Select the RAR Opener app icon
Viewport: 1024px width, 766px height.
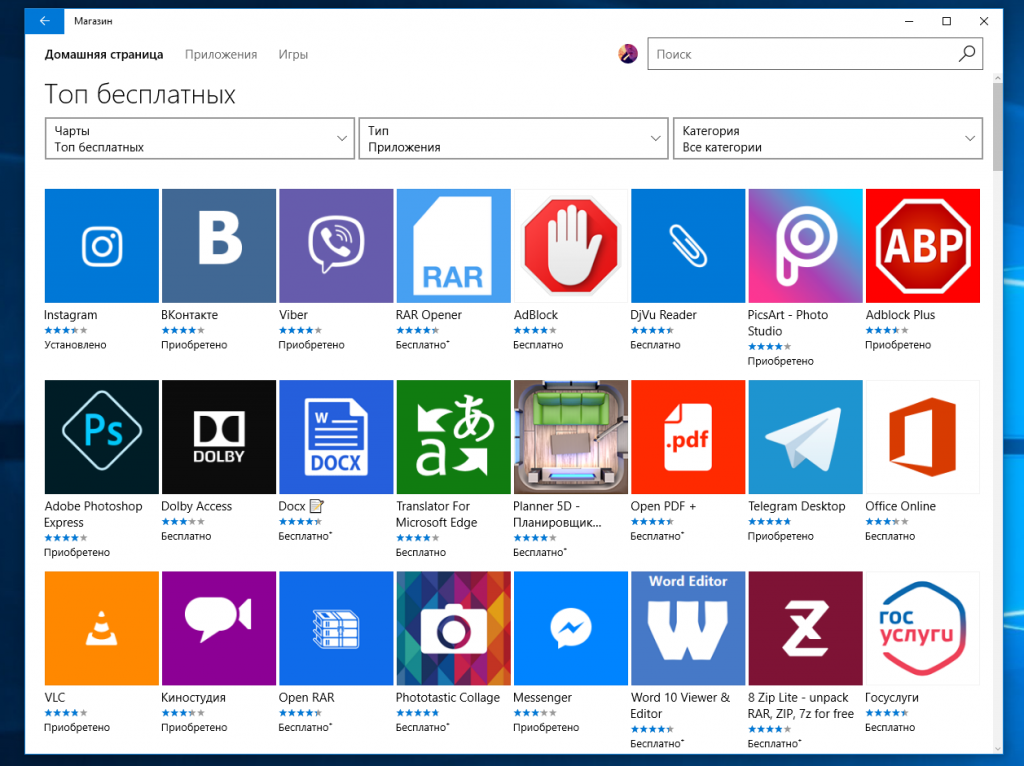pyautogui.click(x=453, y=246)
